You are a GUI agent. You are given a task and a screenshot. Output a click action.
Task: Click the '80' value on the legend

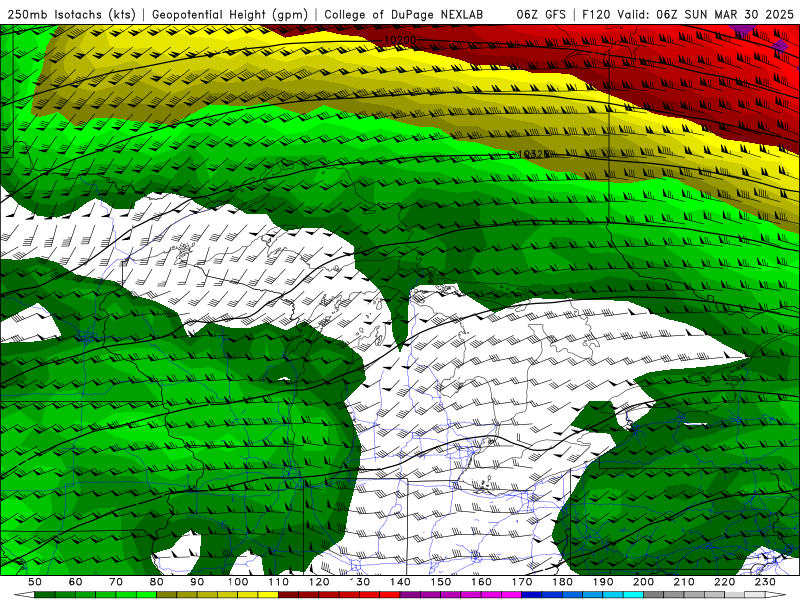(x=156, y=582)
